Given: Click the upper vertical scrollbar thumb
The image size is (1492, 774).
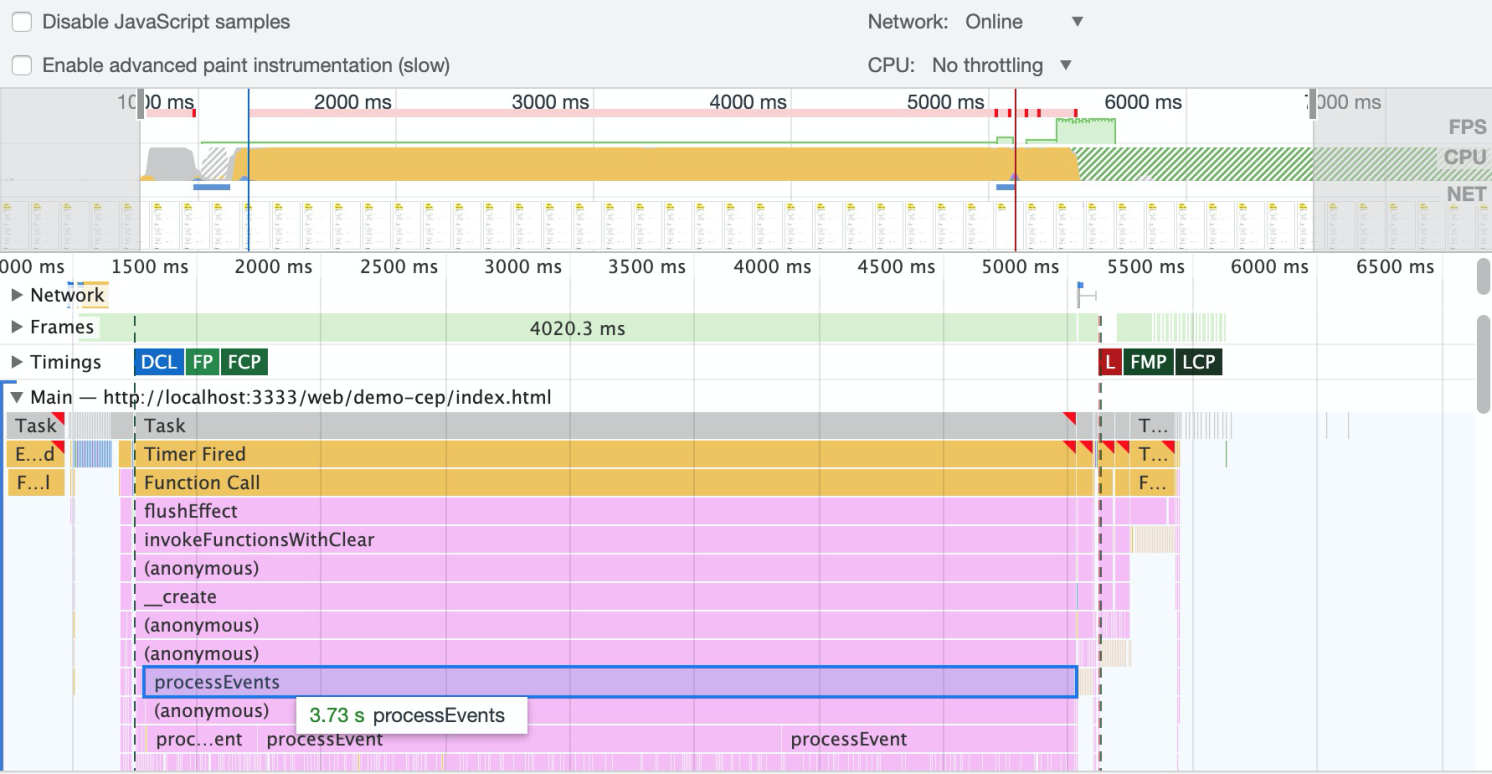Looking at the screenshot, I should pyautogui.click(x=1483, y=275).
